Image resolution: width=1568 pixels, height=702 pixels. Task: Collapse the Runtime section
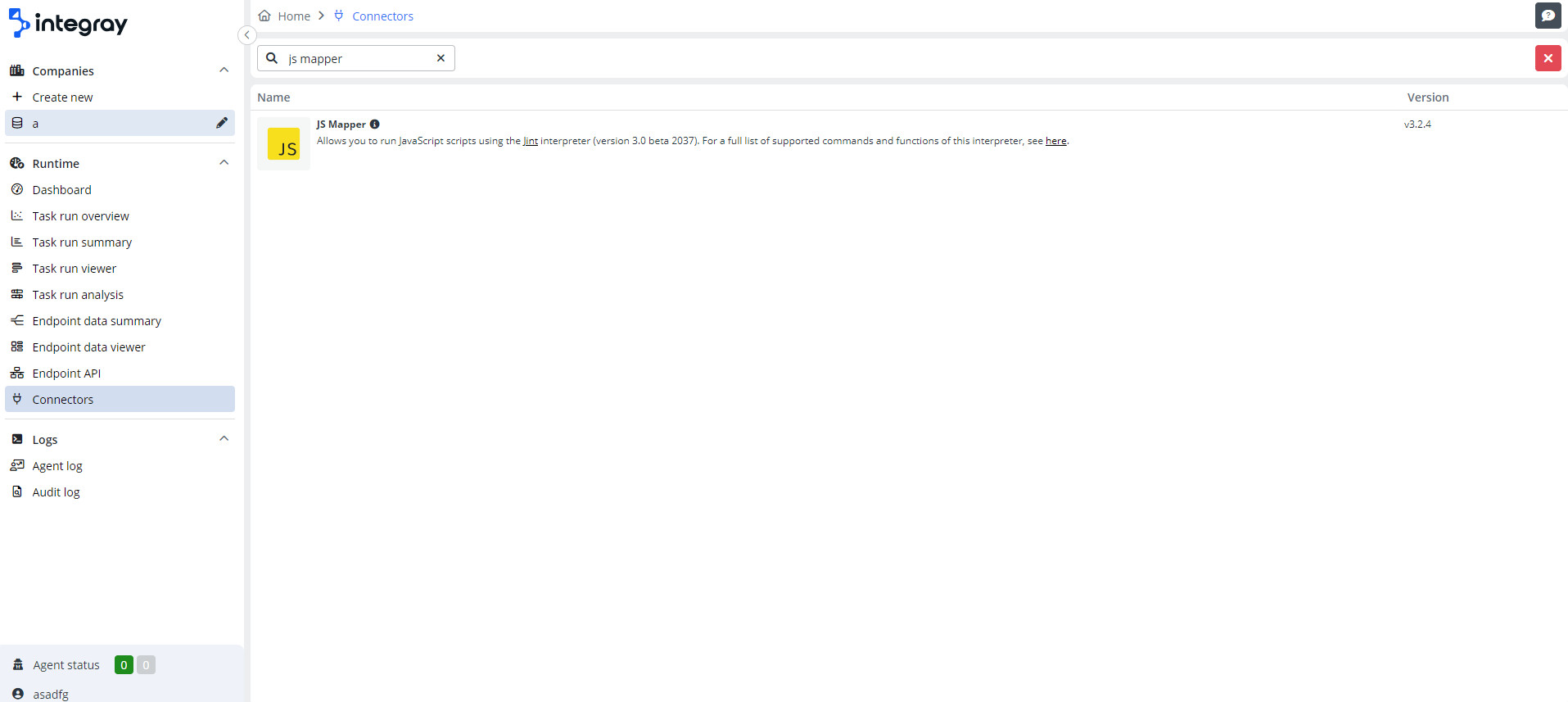click(224, 163)
